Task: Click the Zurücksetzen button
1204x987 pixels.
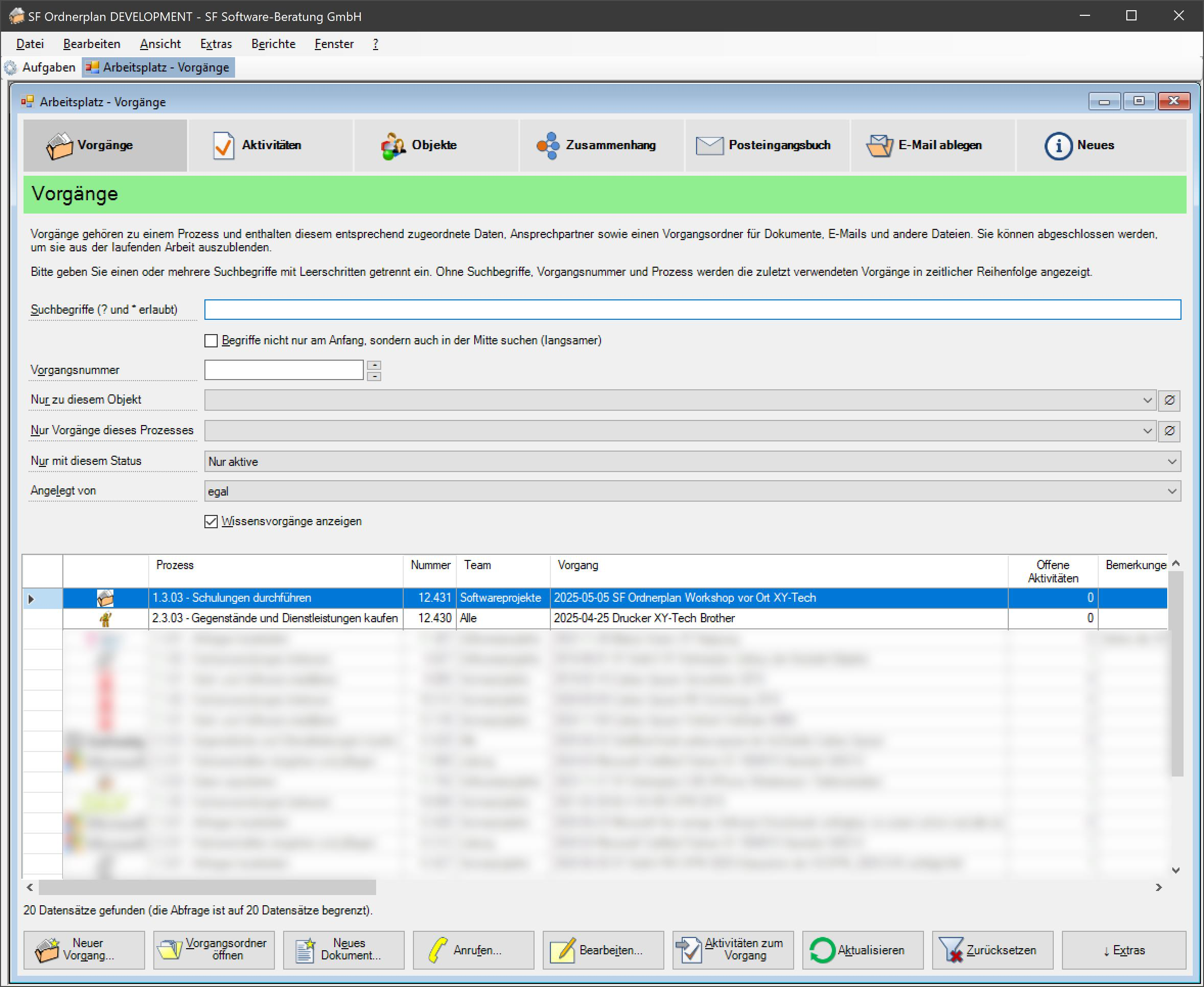Action: coord(992,950)
